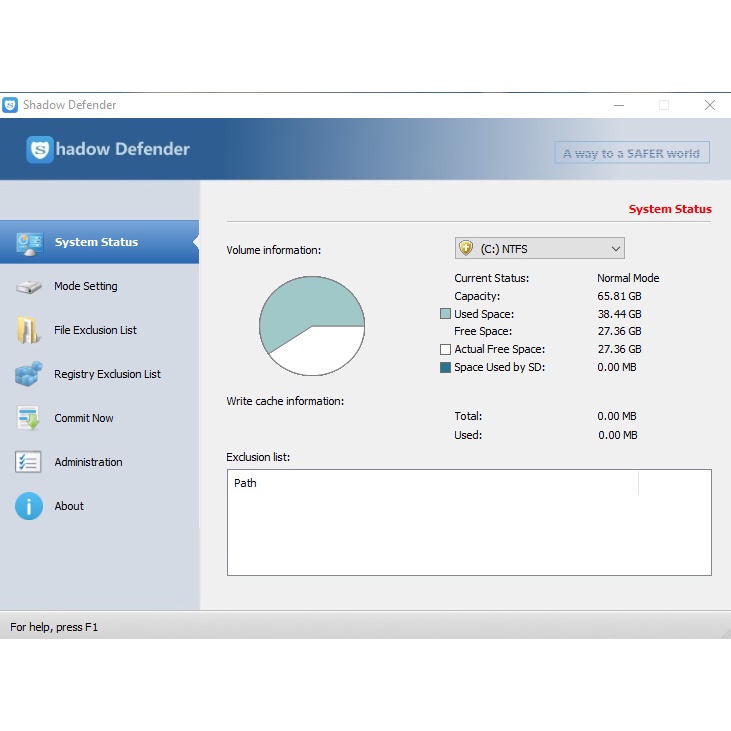731x731 pixels.
Task: Go to Registry Exclusion List section
Action: click(107, 375)
